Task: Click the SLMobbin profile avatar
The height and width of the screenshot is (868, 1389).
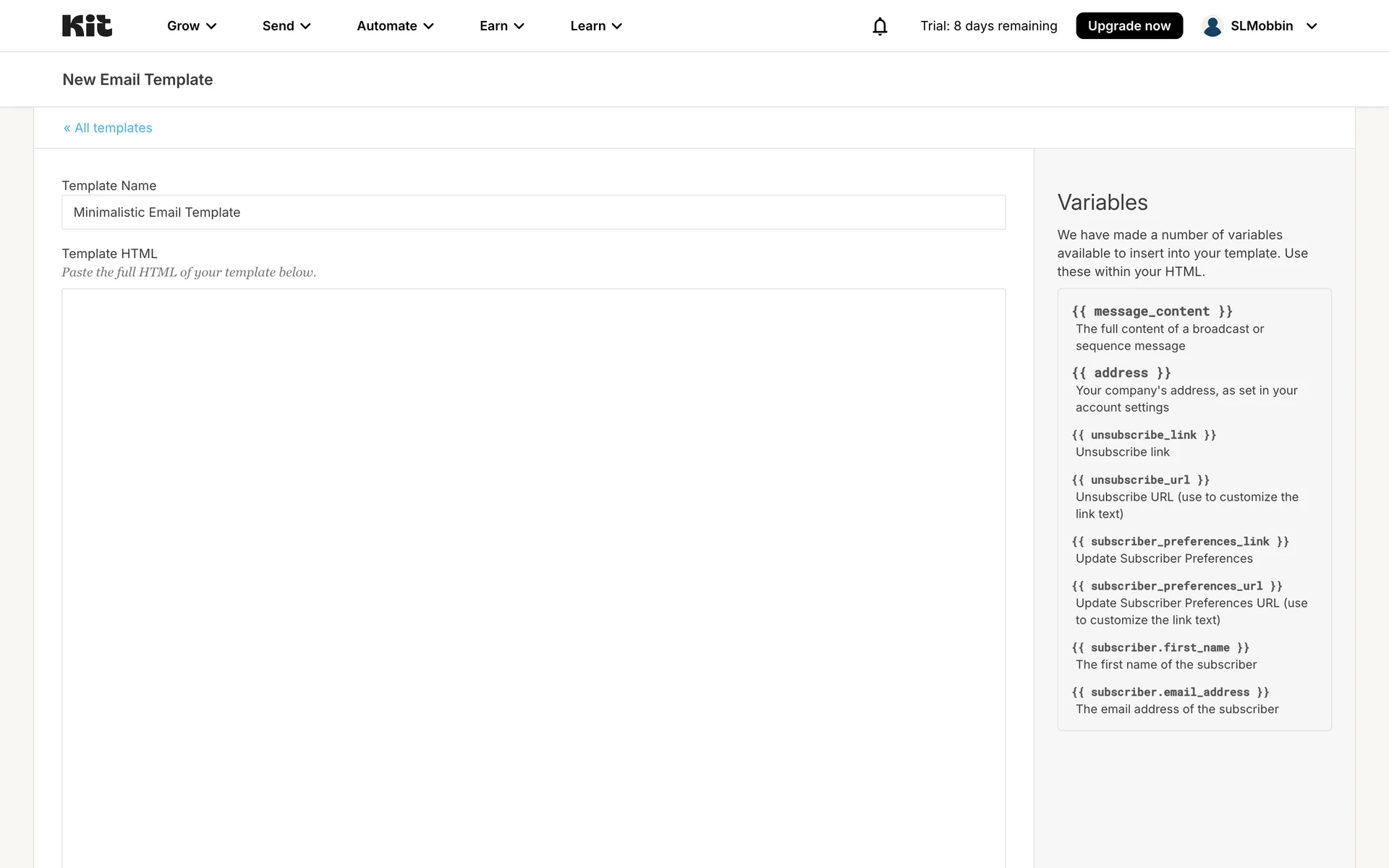Action: point(1212,26)
